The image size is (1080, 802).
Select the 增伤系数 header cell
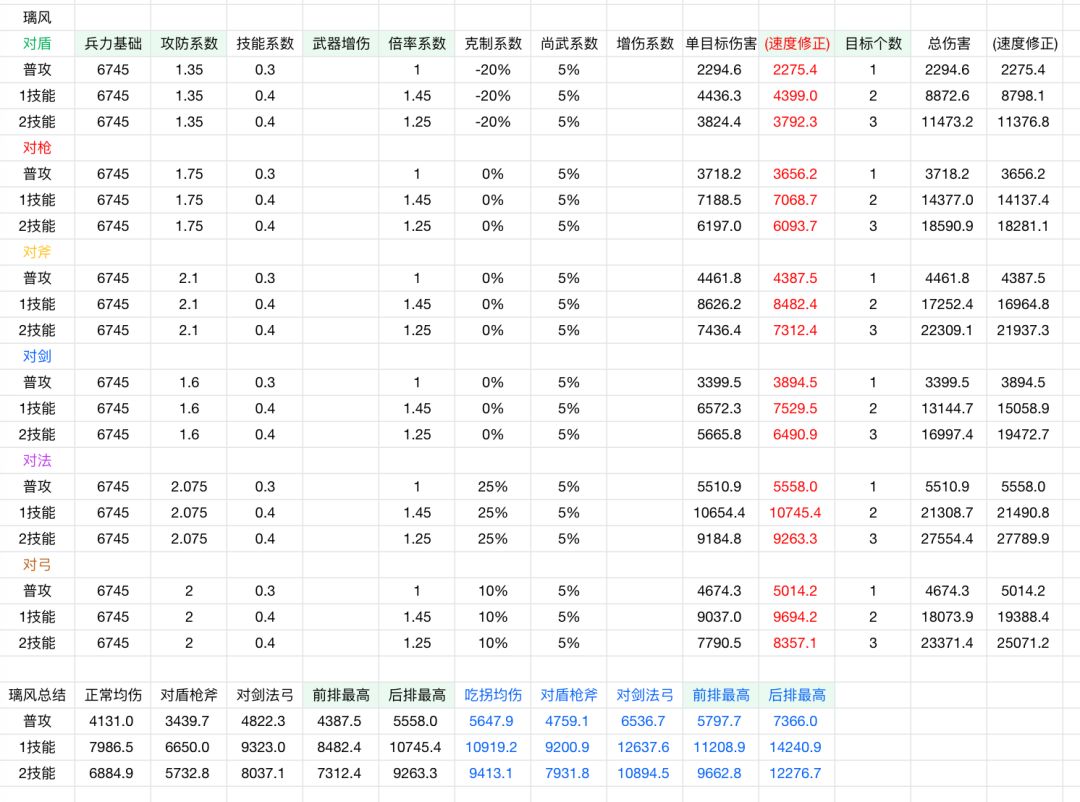(x=645, y=43)
